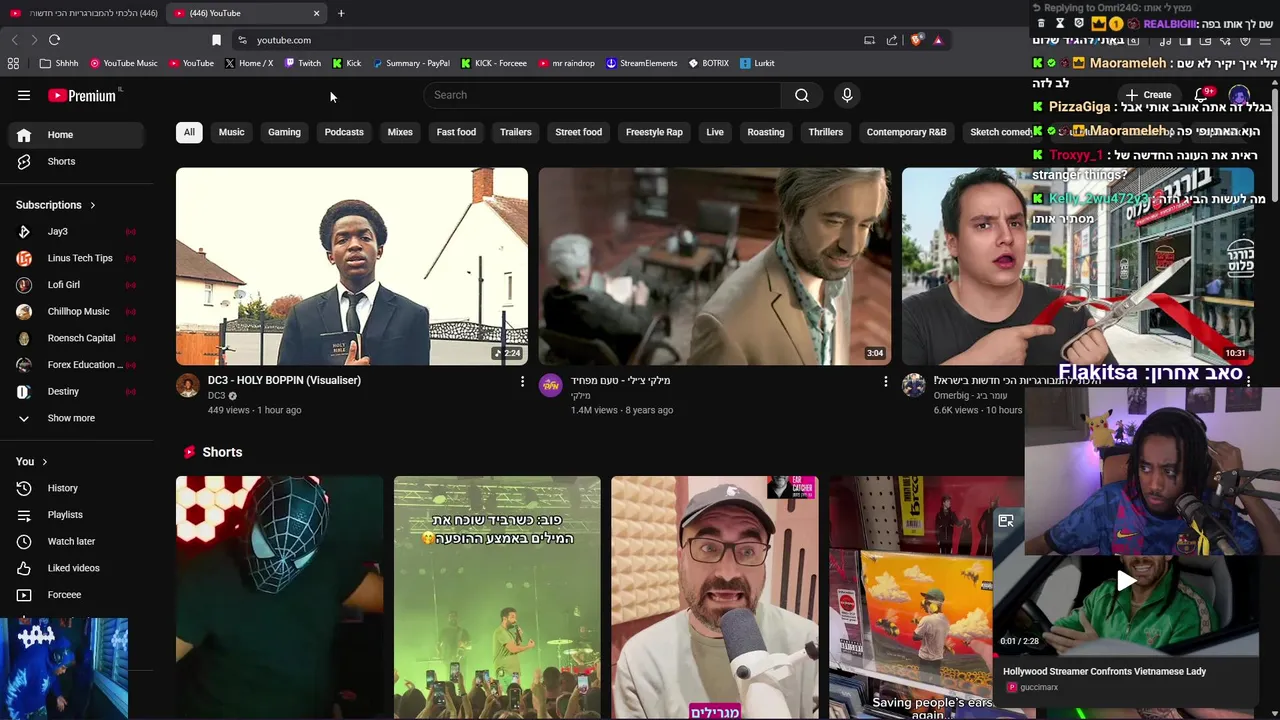Click the Milky channel avatar

click(551, 385)
